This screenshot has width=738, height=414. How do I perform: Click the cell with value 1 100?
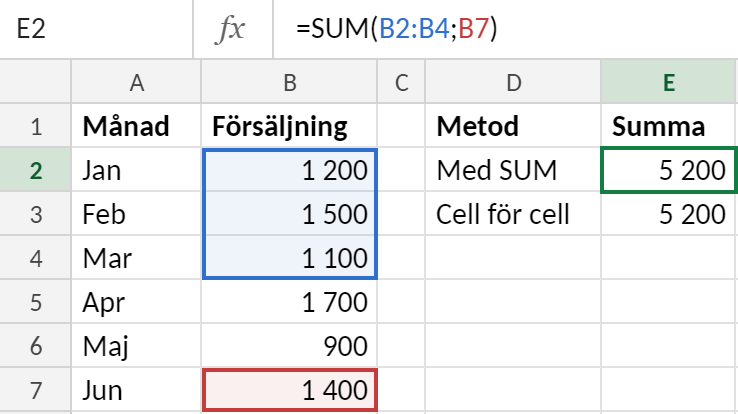pos(289,257)
